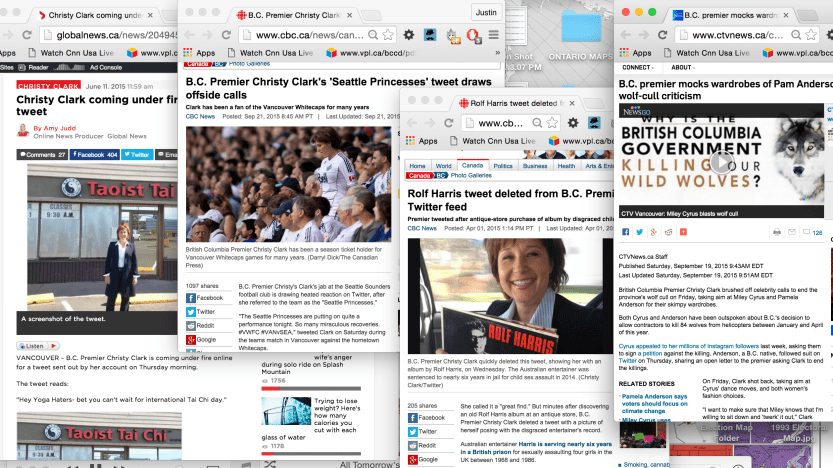
Task: Open Home on CBC nav bar
Action: (417, 166)
